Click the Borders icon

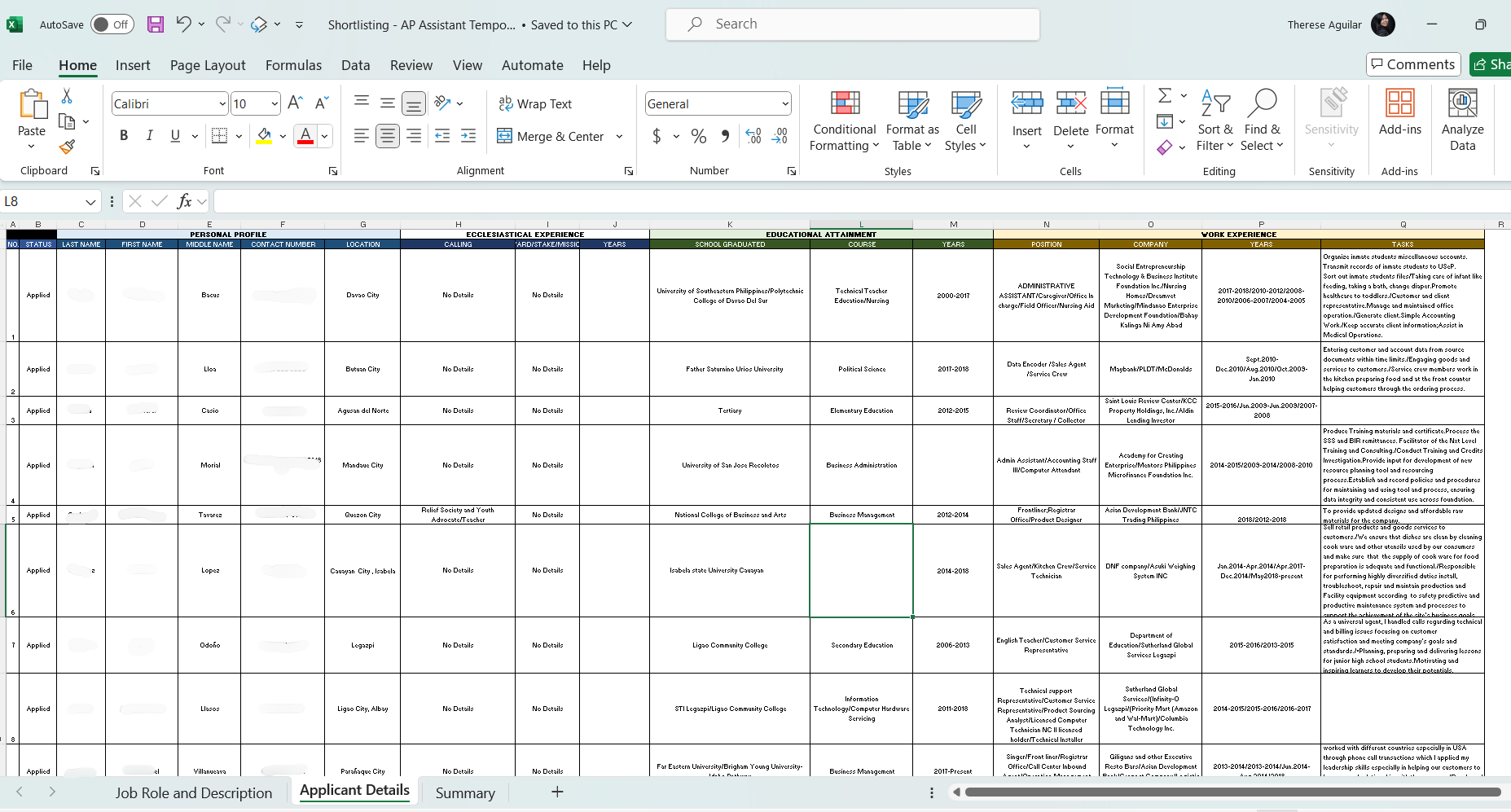pos(219,136)
